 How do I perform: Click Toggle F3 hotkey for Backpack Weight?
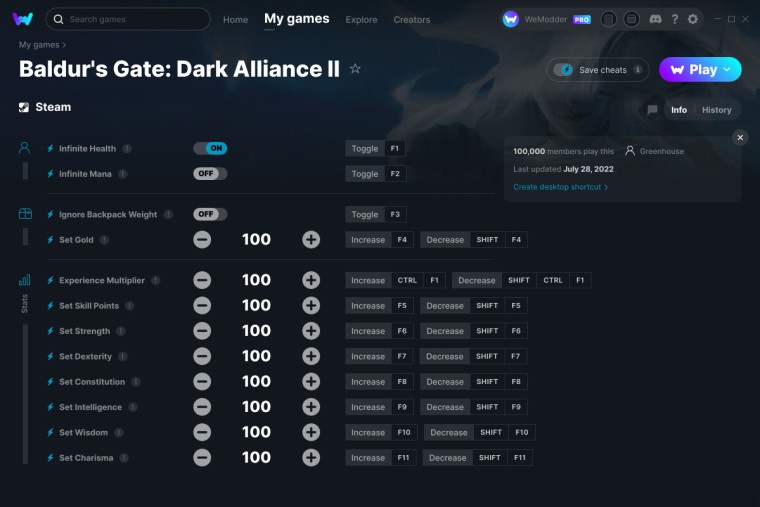(376, 214)
